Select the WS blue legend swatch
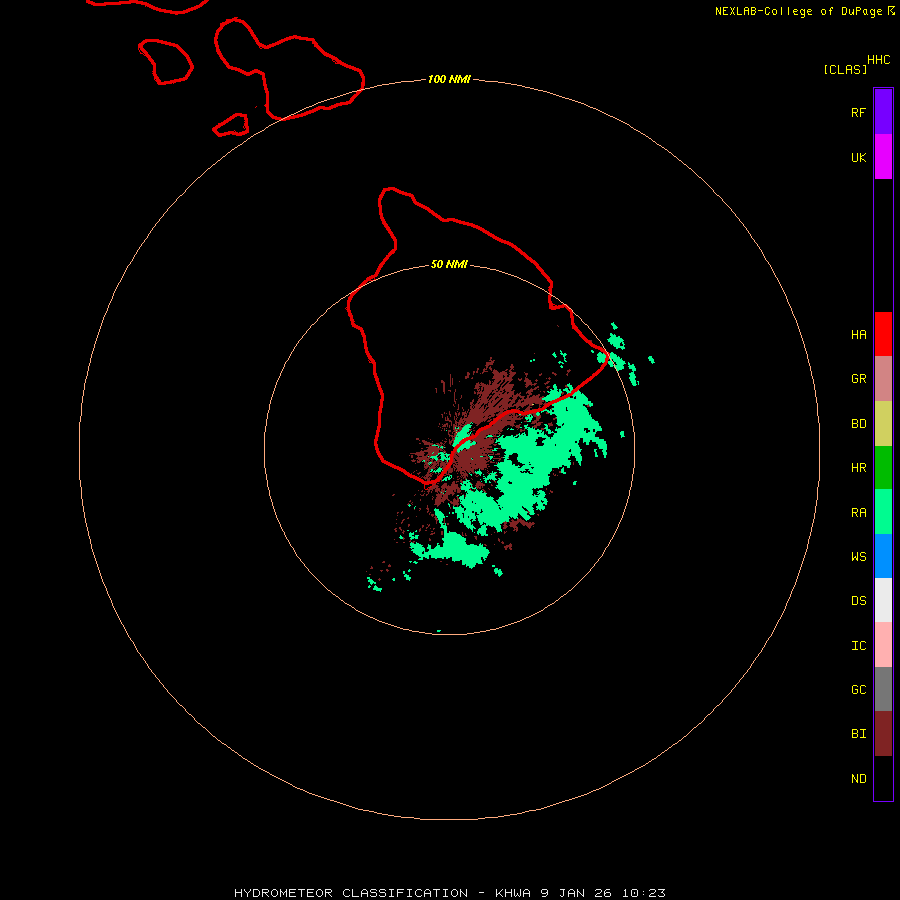Image resolution: width=900 pixels, height=900 pixels. click(883, 556)
